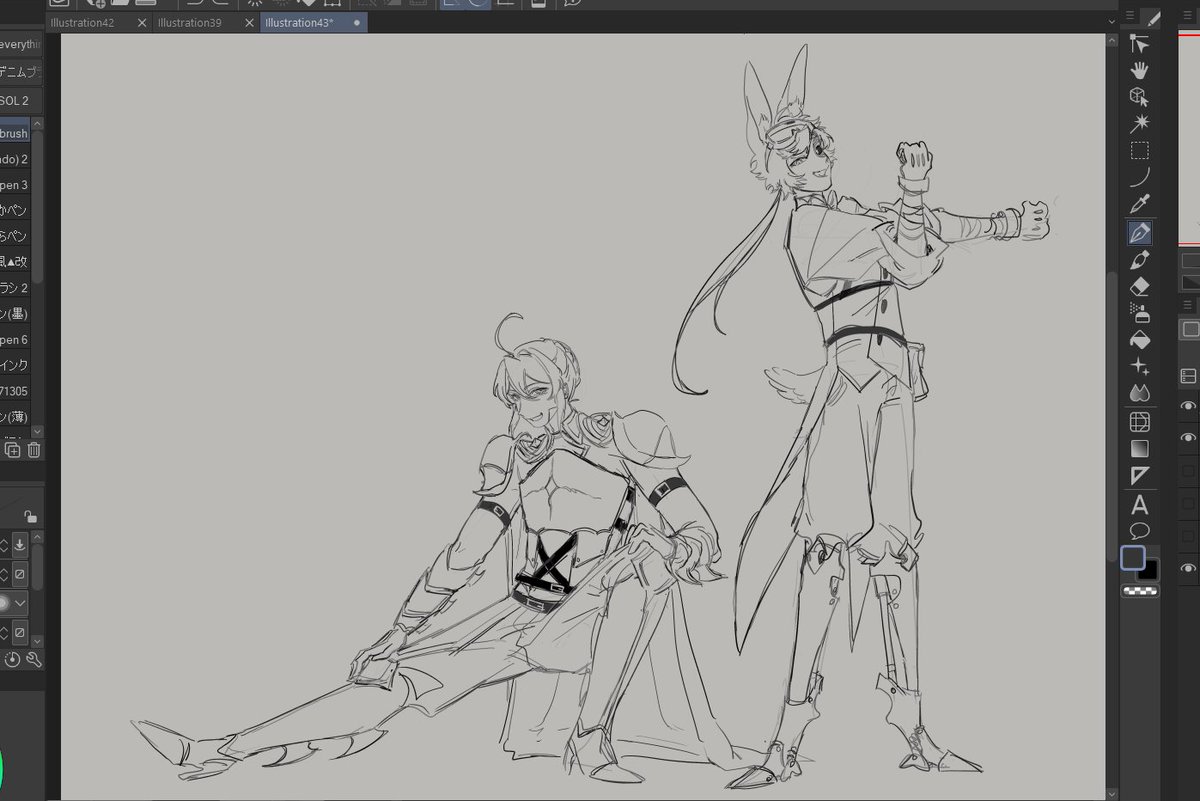This screenshot has height=801, width=1200.
Task: Click the trash delete sub tool icon
Action: click(34, 450)
